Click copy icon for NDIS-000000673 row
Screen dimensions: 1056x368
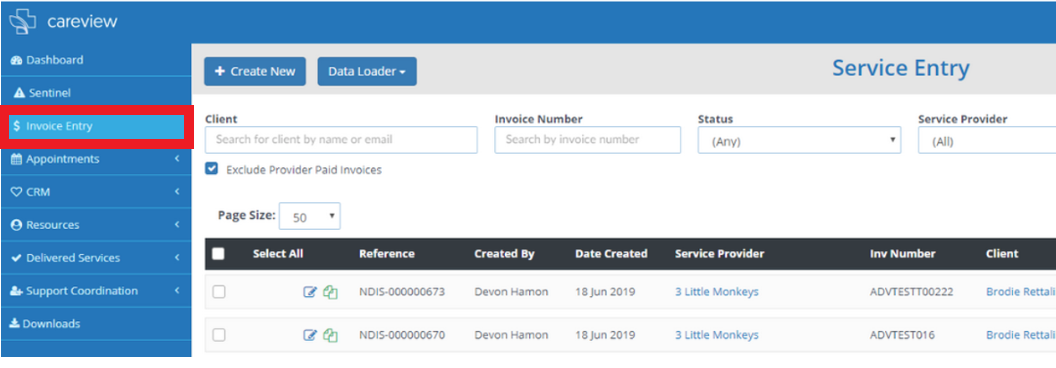[330, 292]
